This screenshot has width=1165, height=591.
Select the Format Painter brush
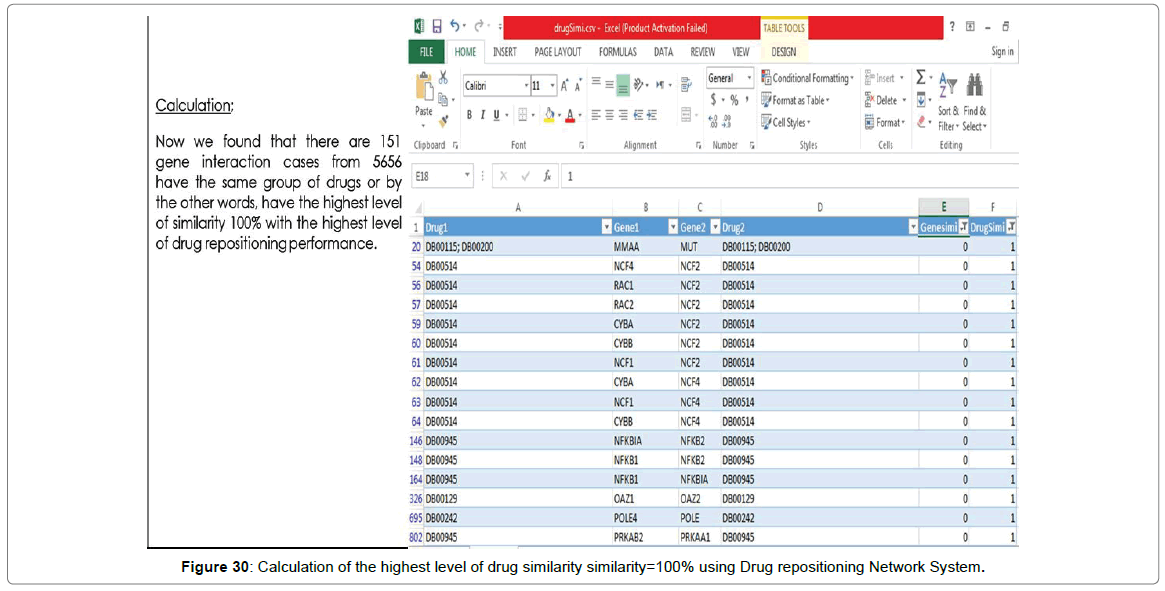(x=443, y=121)
